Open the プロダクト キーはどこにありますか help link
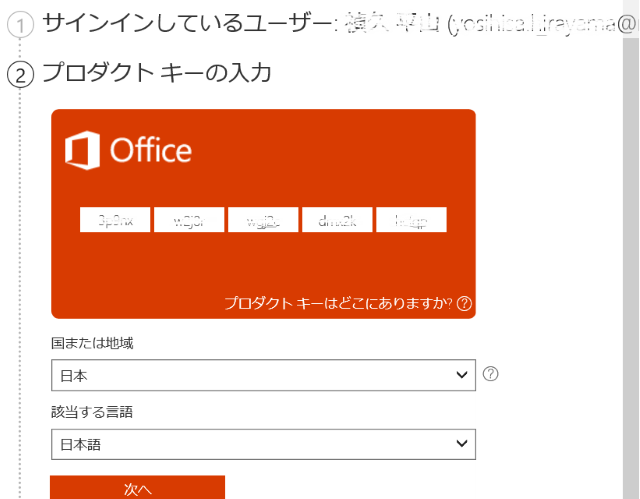This screenshot has width=640, height=499. pos(338,304)
